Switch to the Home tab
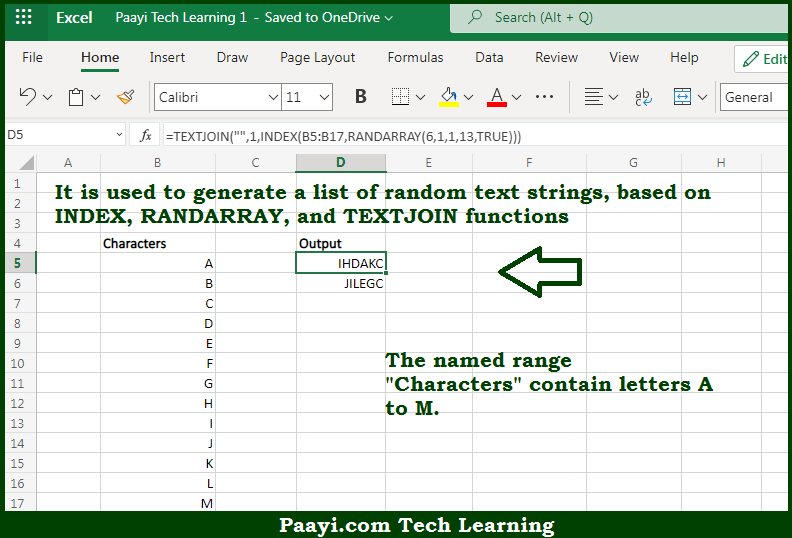Image resolution: width=792 pixels, height=538 pixels. click(100, 58)
